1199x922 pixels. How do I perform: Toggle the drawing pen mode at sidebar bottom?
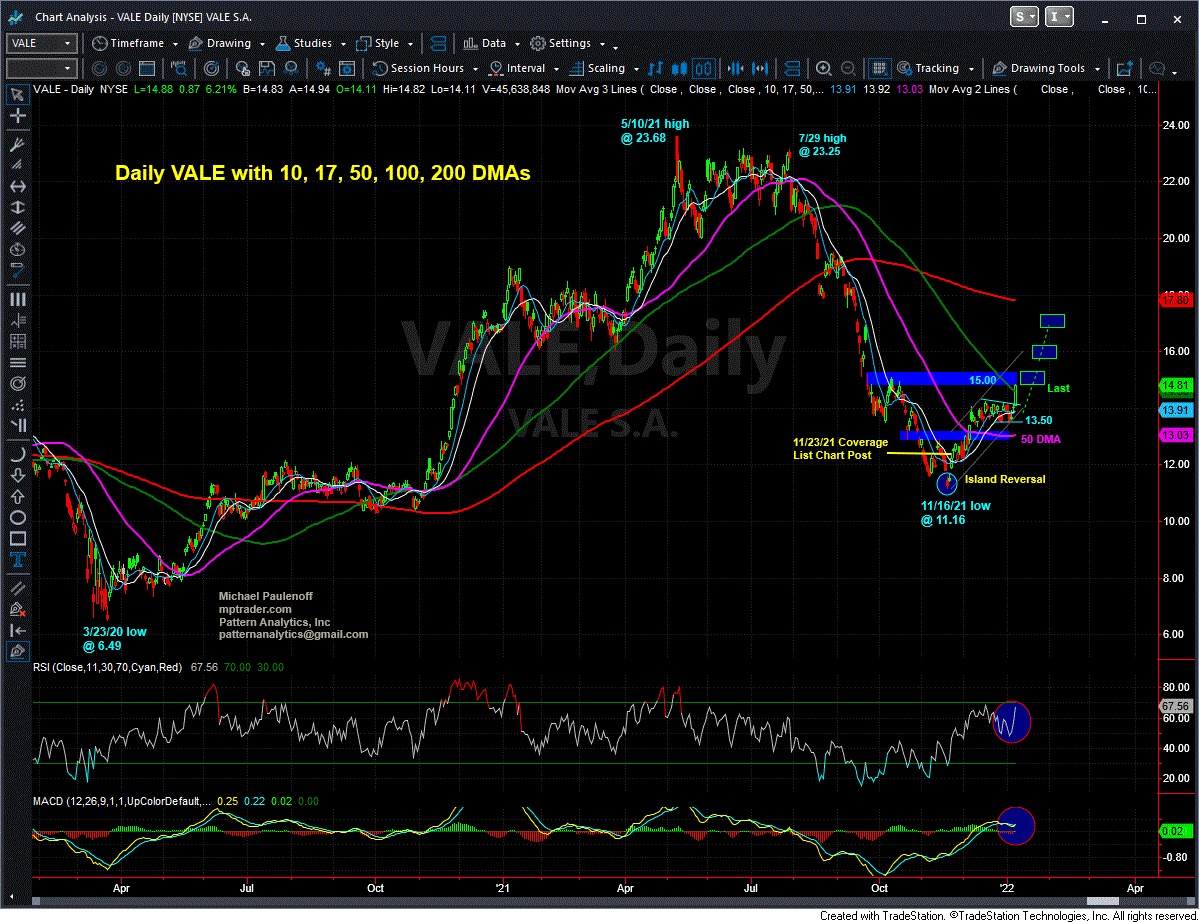(17, 651)
